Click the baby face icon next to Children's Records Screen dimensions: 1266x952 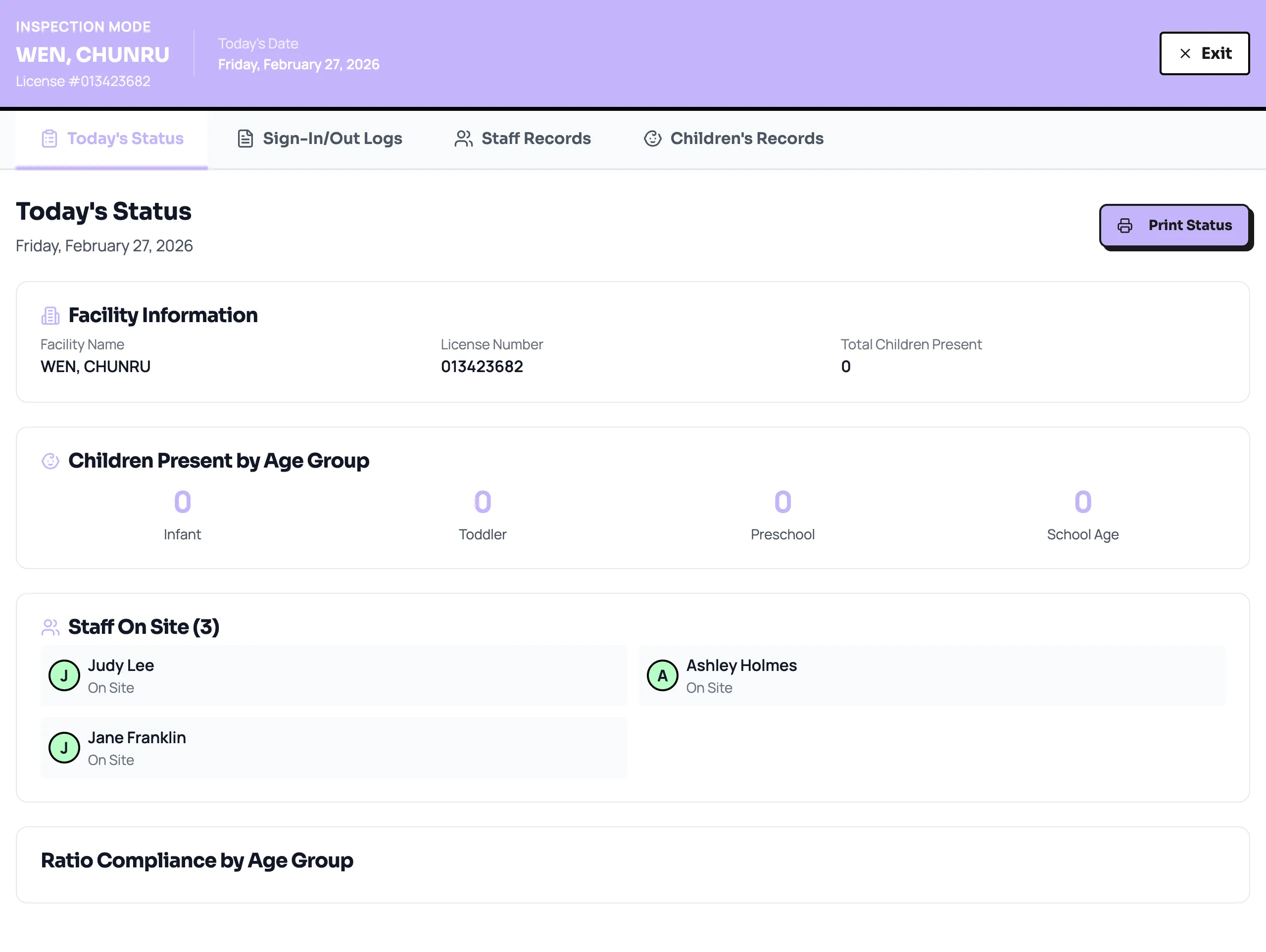point(652,138)
